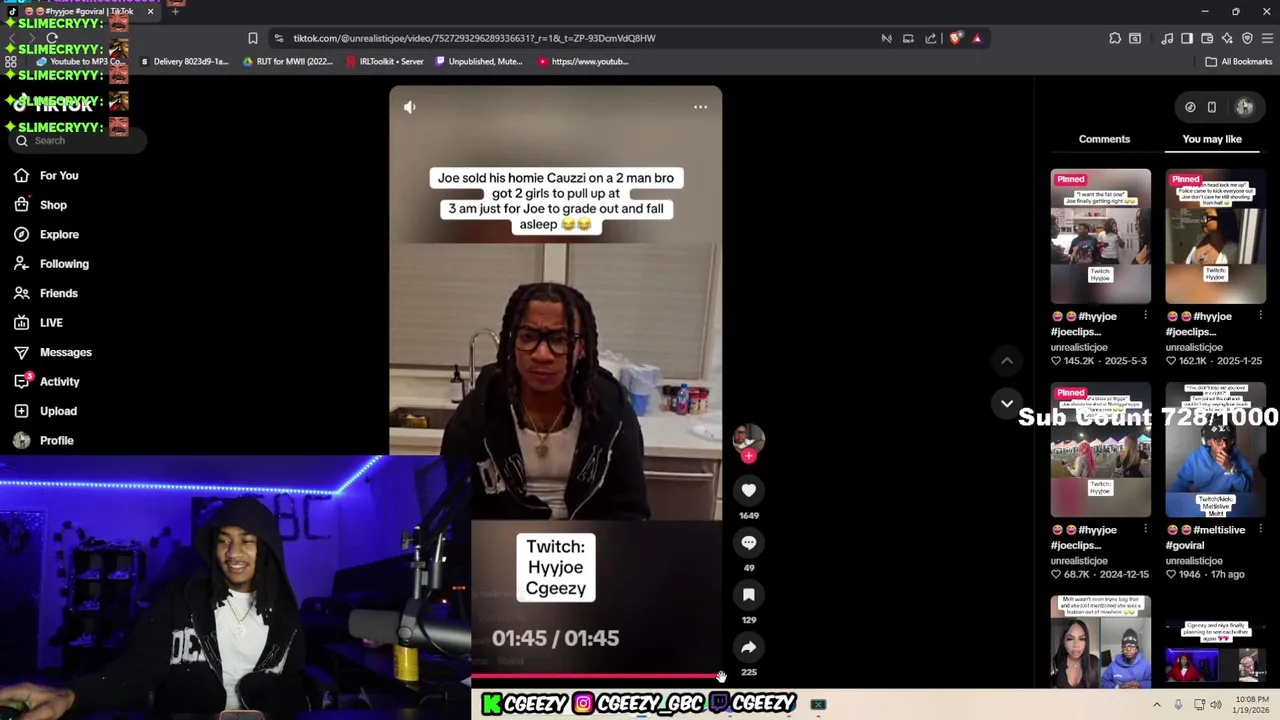Screen dimensions: 1280x720
Task: Show hidden system tray icons
Action: click(x=1157, y=704)
